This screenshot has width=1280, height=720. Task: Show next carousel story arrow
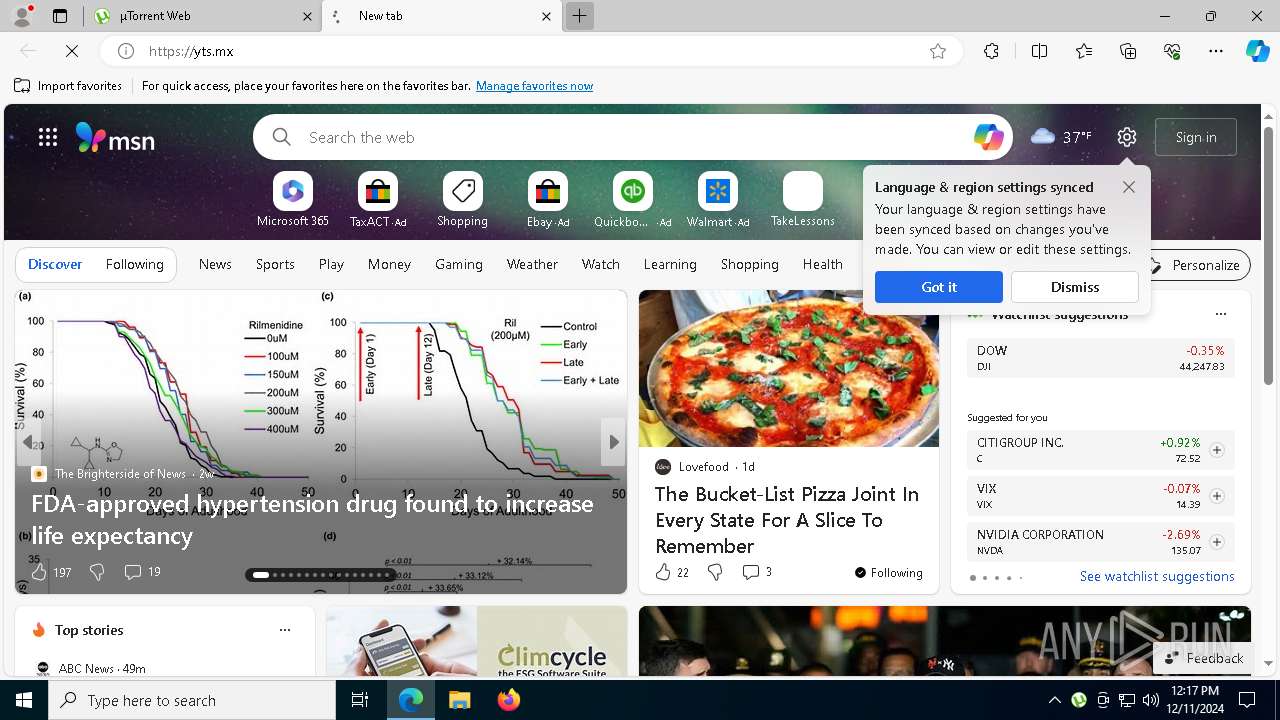pos(614,442)
